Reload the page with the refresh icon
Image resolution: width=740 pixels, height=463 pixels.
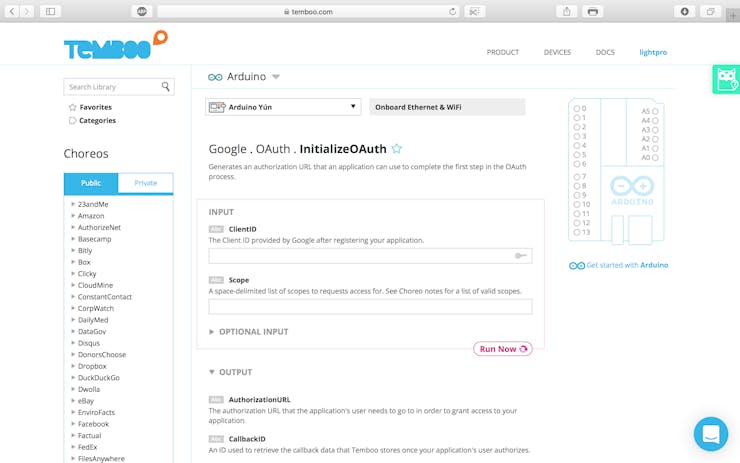[452, 11]
